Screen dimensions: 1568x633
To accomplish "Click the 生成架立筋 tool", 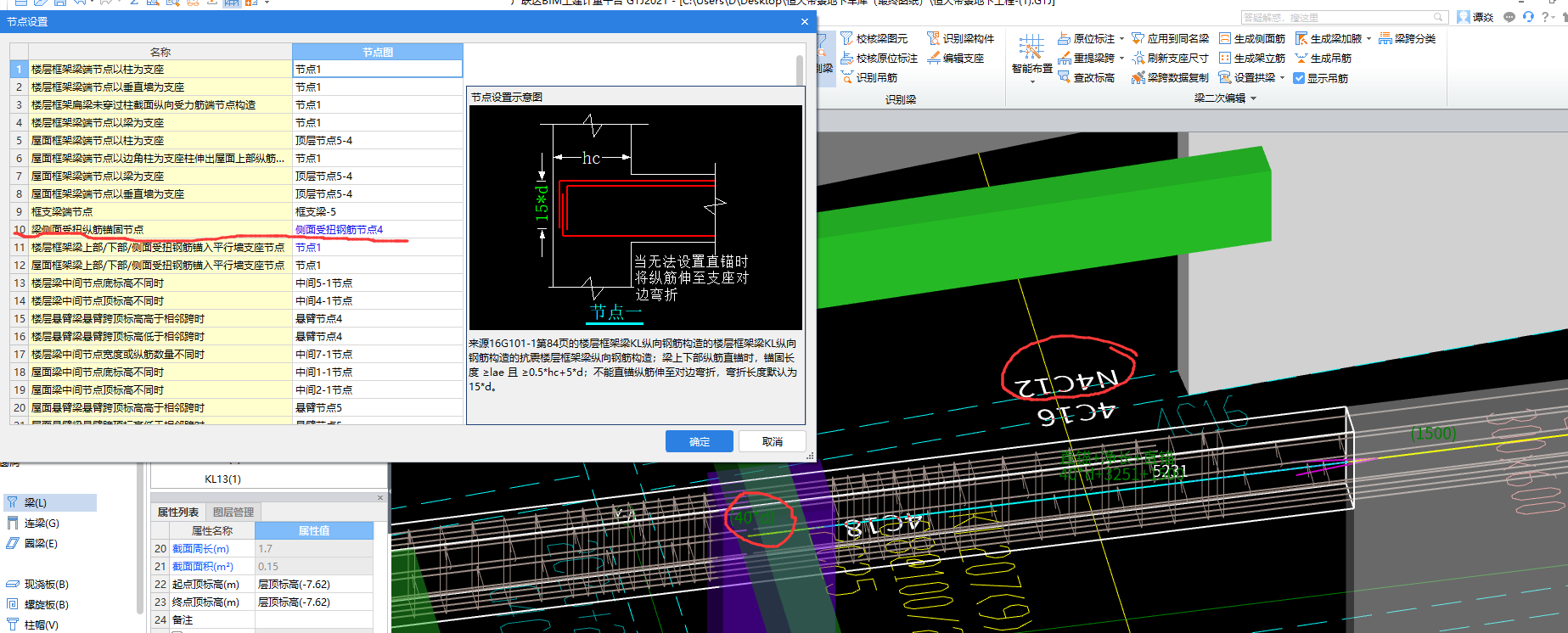I will point(1251,58).
